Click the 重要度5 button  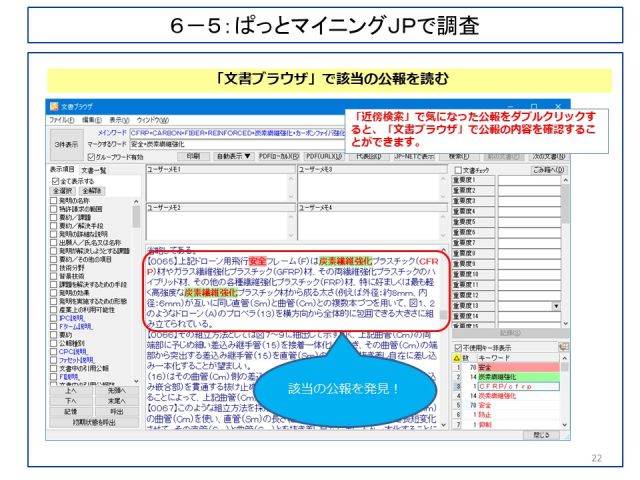click(473, 222)
